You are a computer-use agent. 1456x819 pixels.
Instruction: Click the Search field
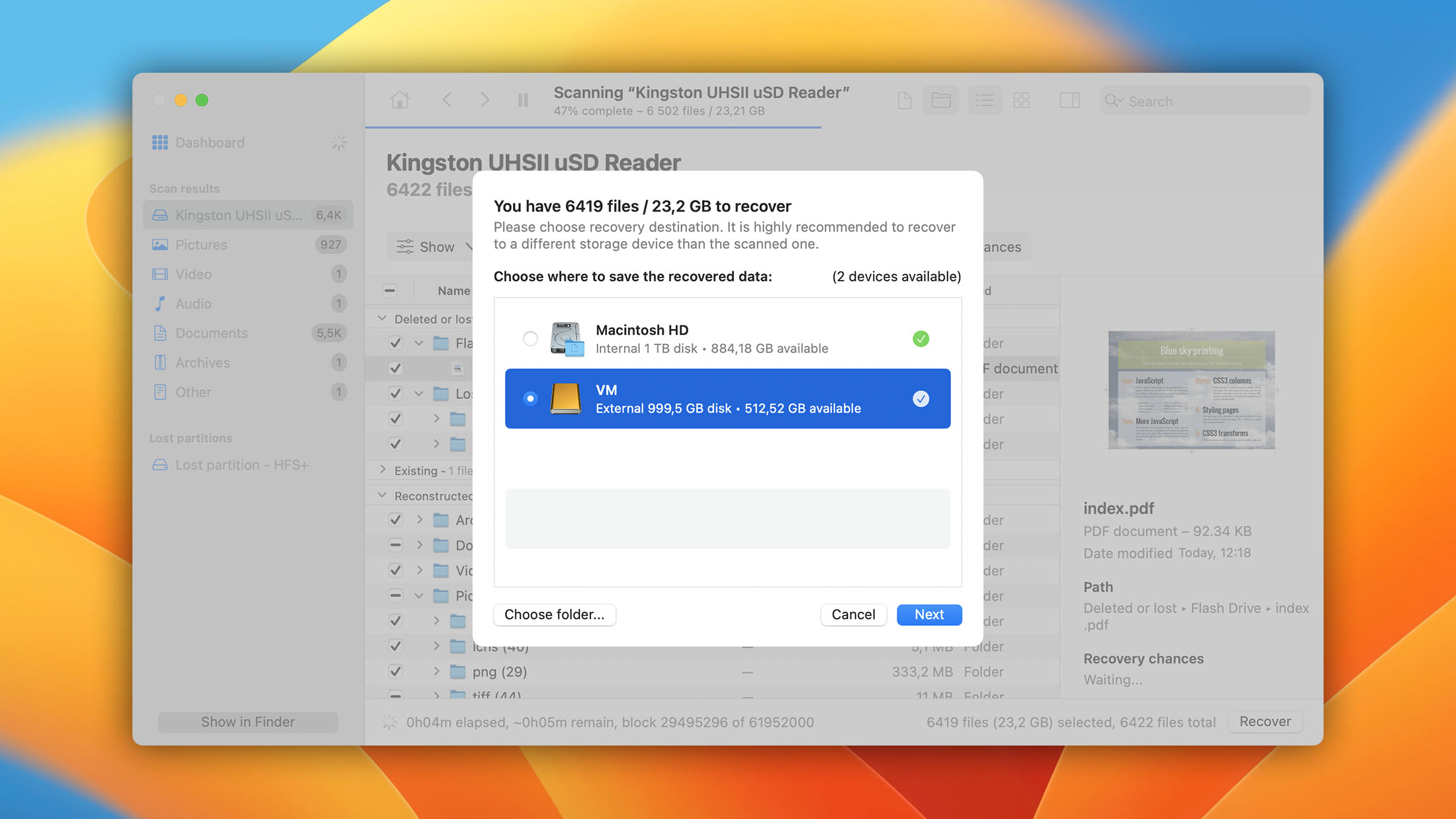(x=1205, y=101)
